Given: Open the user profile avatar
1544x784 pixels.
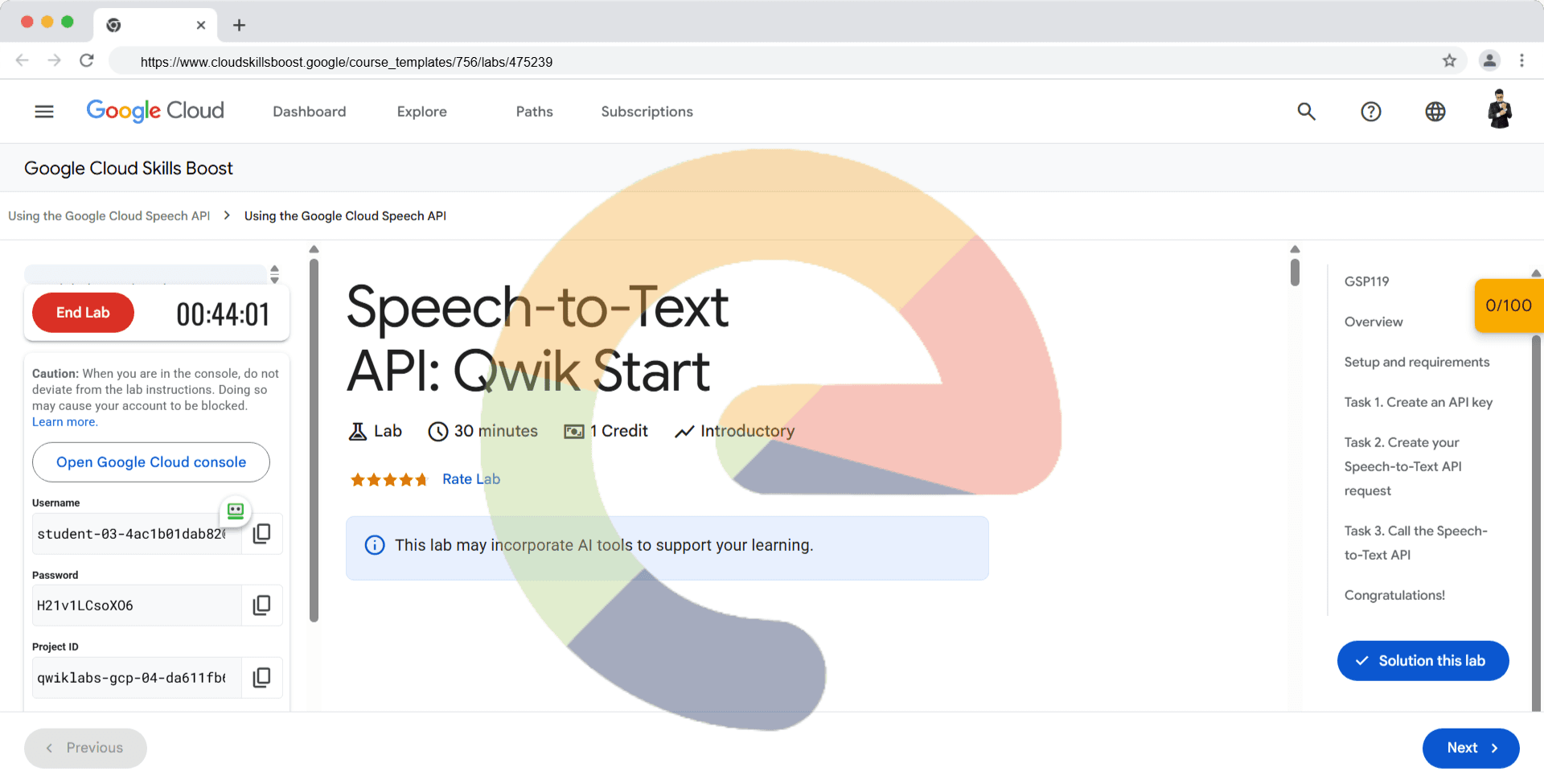Looking at the screenshot, I should point(1500,109).
